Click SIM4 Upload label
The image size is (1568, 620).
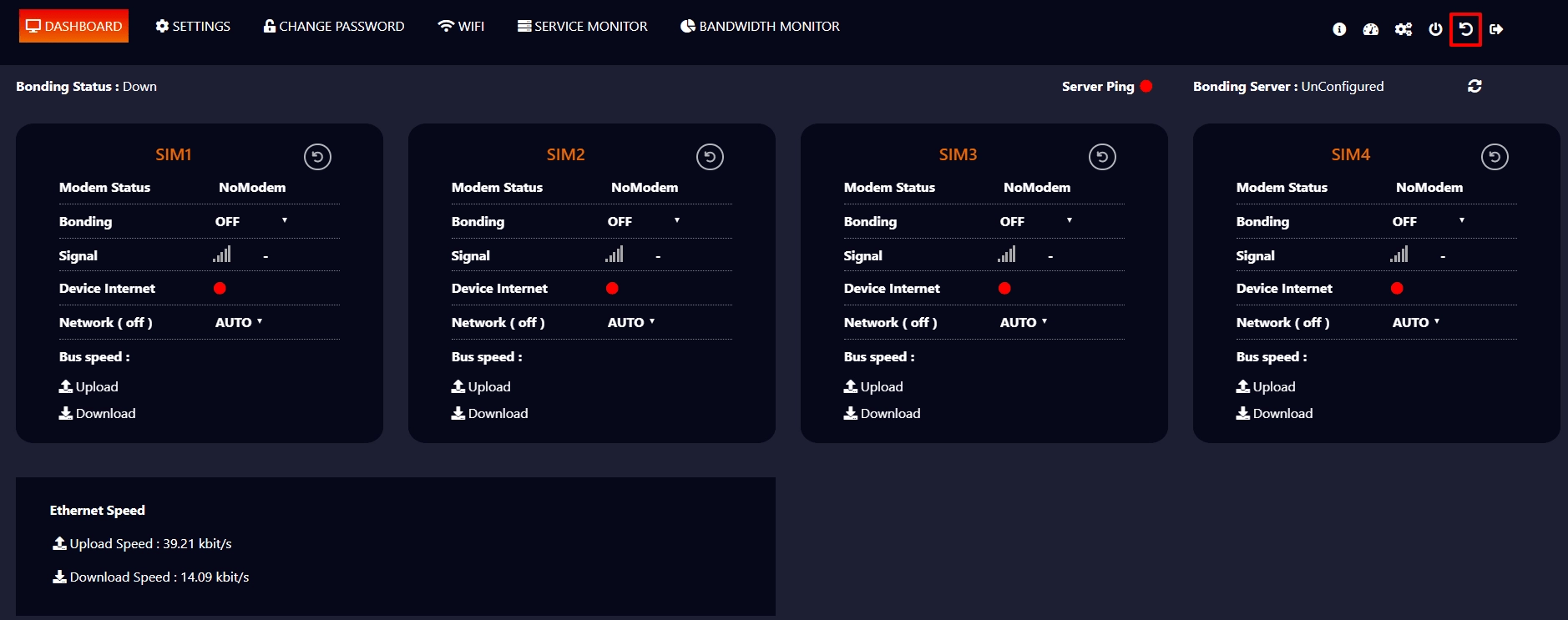(x=1274, y=386)
